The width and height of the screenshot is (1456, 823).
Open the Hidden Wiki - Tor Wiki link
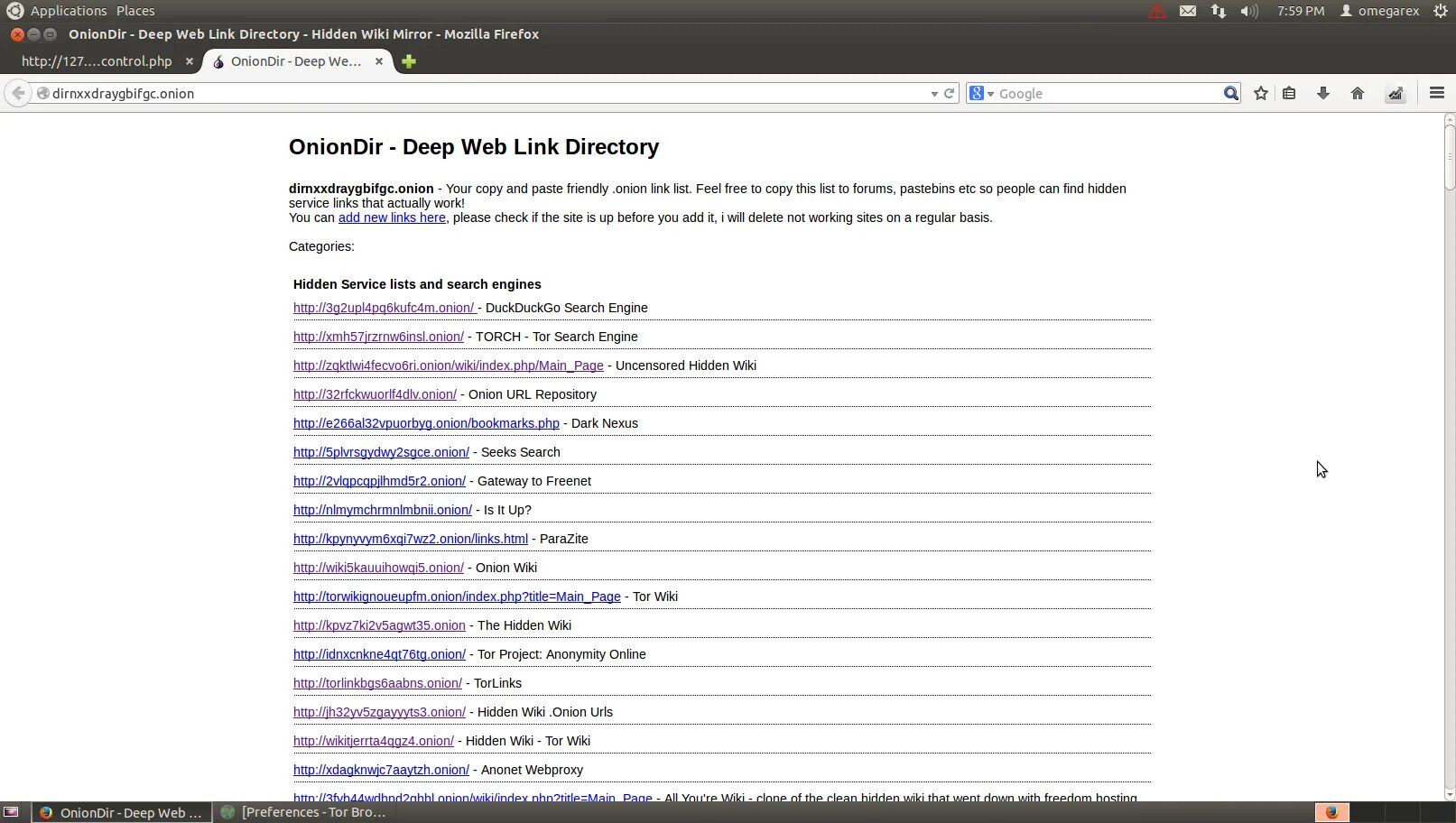point(374,741)
